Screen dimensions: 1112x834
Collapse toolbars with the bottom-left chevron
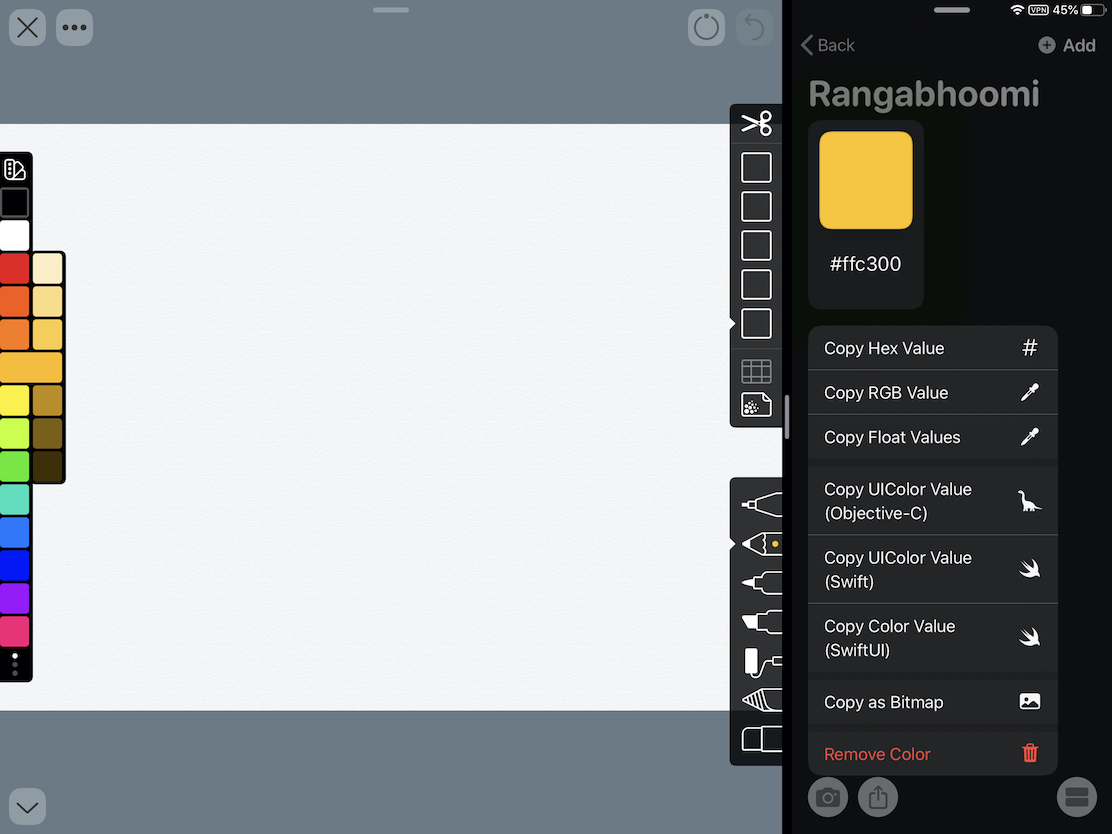point(28,806)
